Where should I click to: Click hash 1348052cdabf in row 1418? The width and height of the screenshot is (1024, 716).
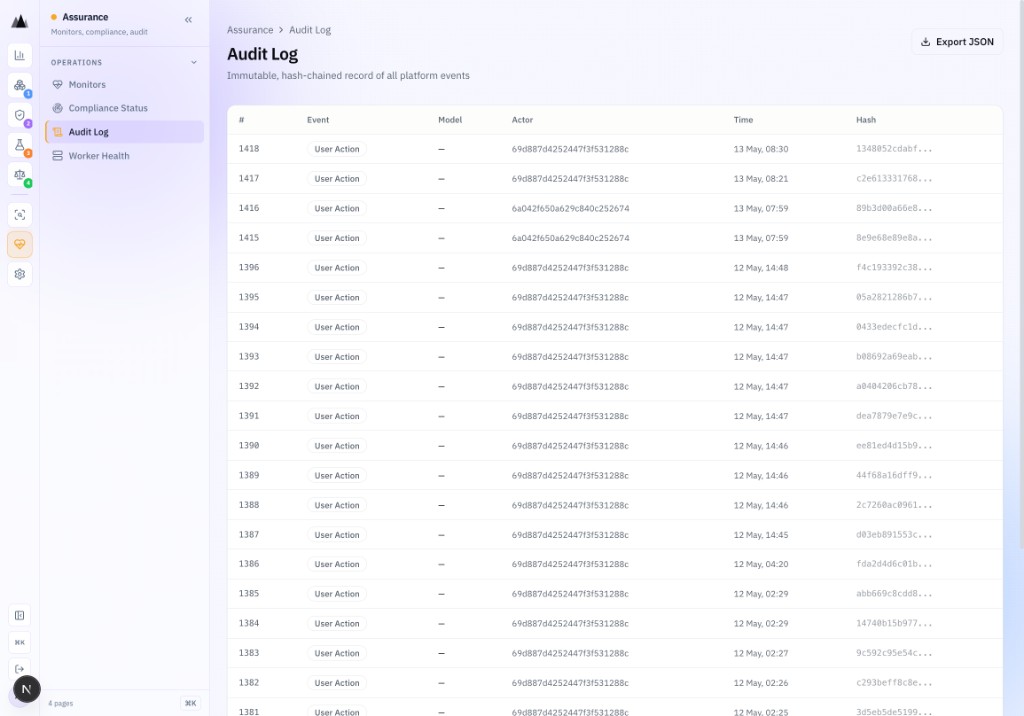(894, 149)
